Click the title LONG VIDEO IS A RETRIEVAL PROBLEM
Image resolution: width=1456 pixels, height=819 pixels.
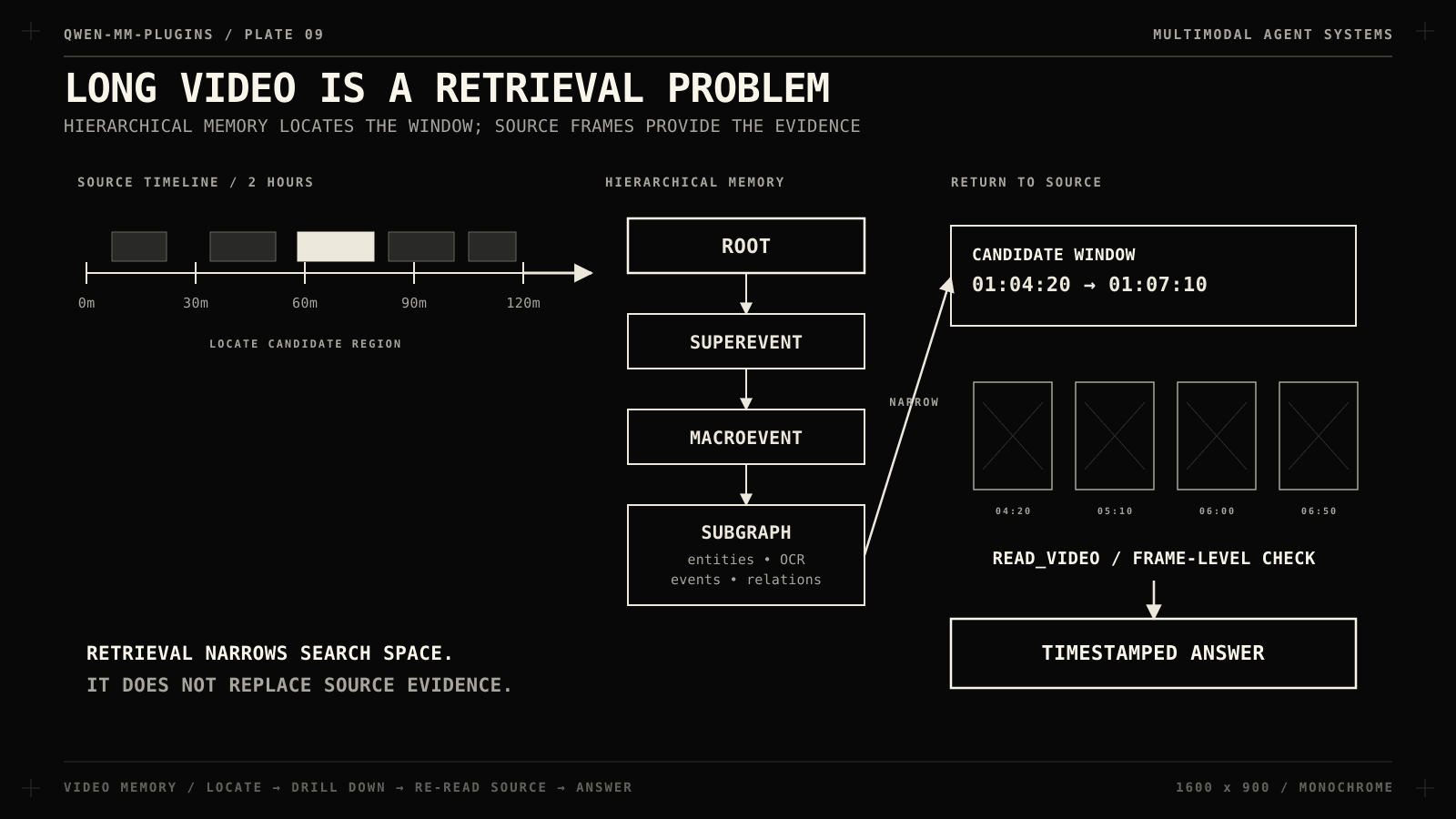(x=447, y=88)
